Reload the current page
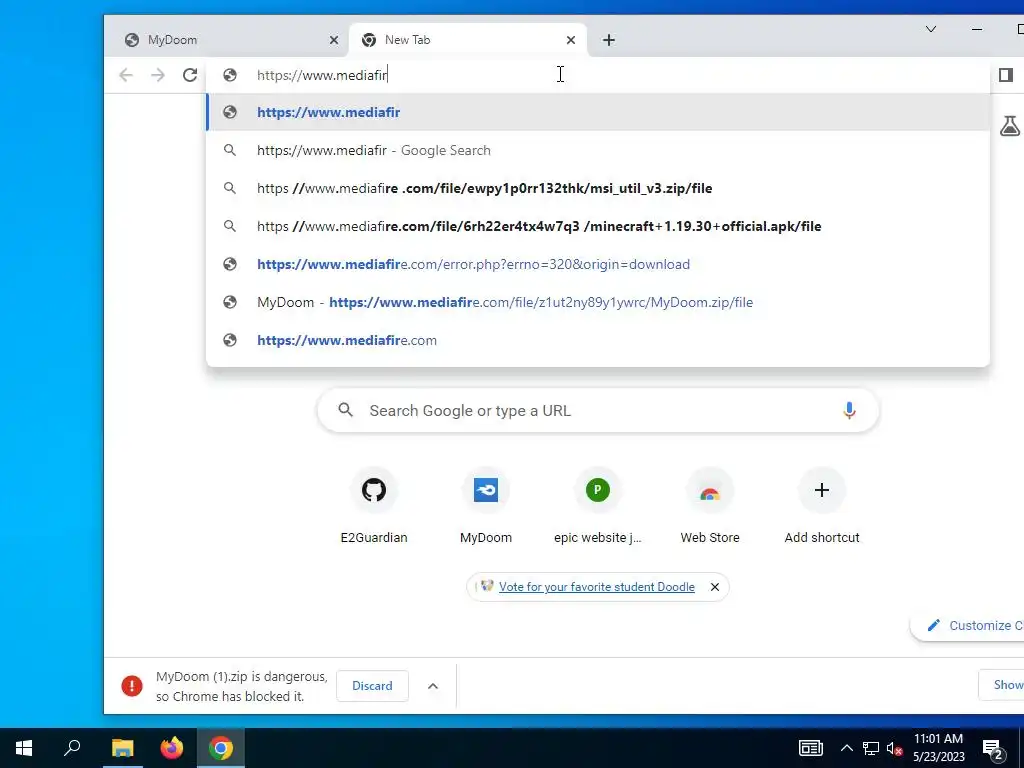This screenshot has width=1024, height=768. tap(190, 75)
